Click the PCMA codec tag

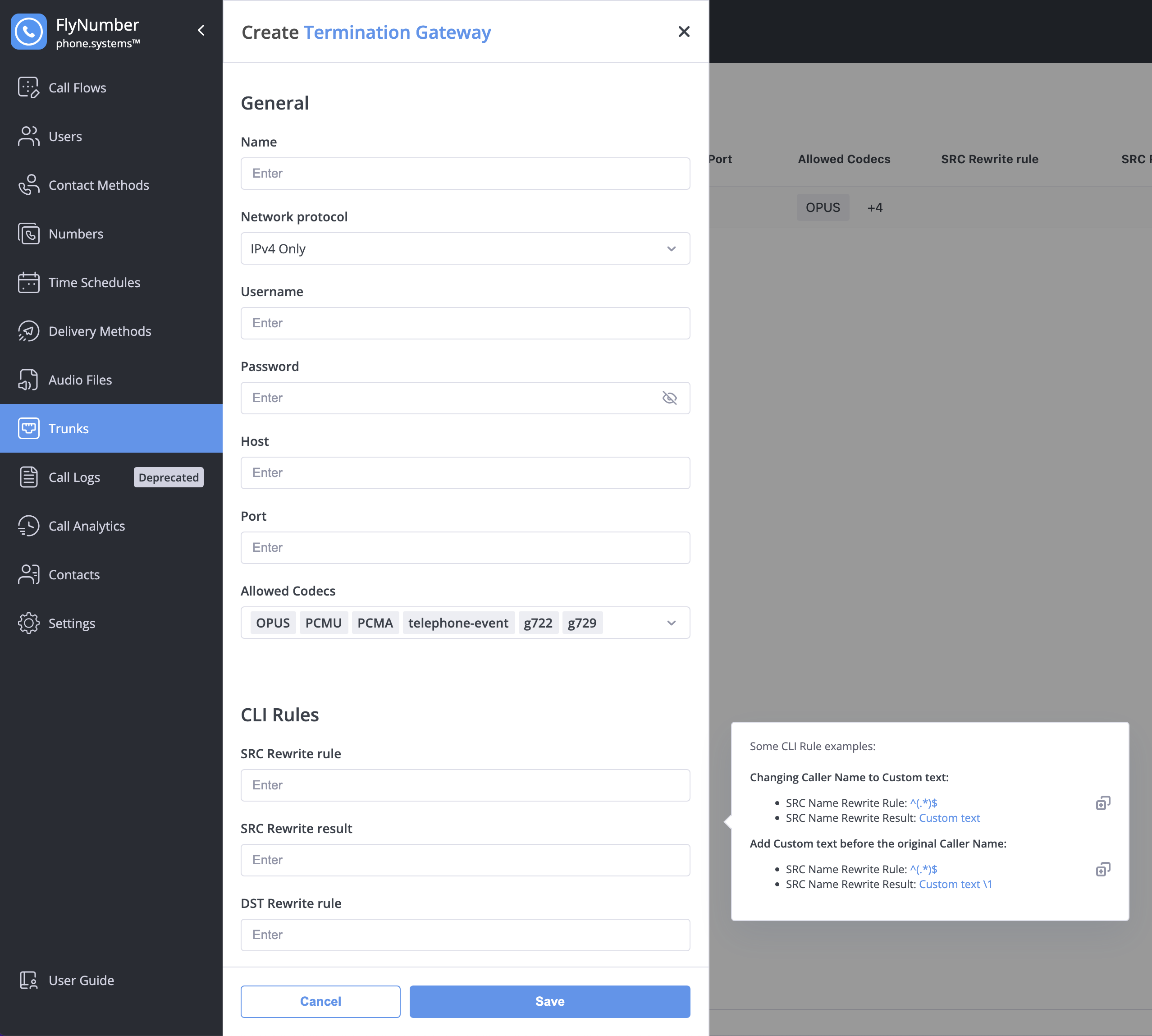tap(375, 623)
